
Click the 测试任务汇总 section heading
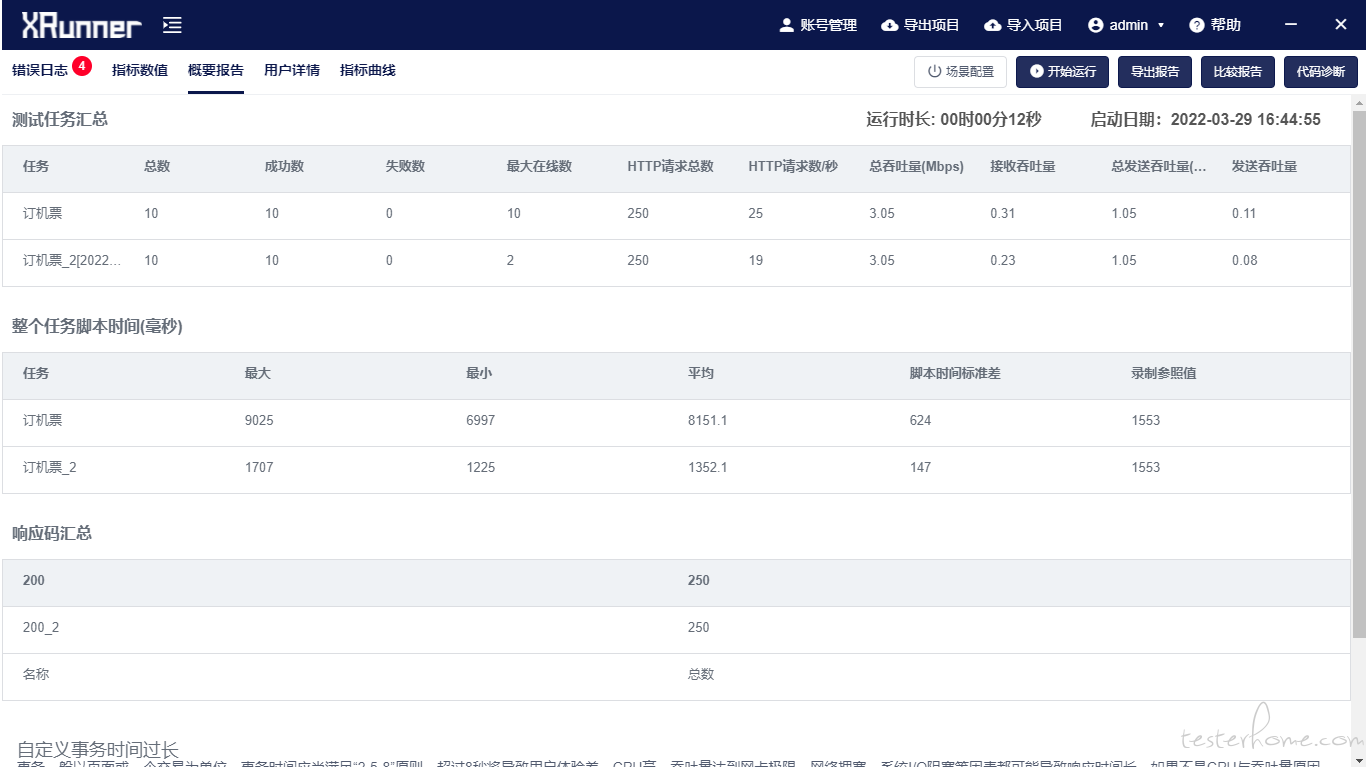60,119
